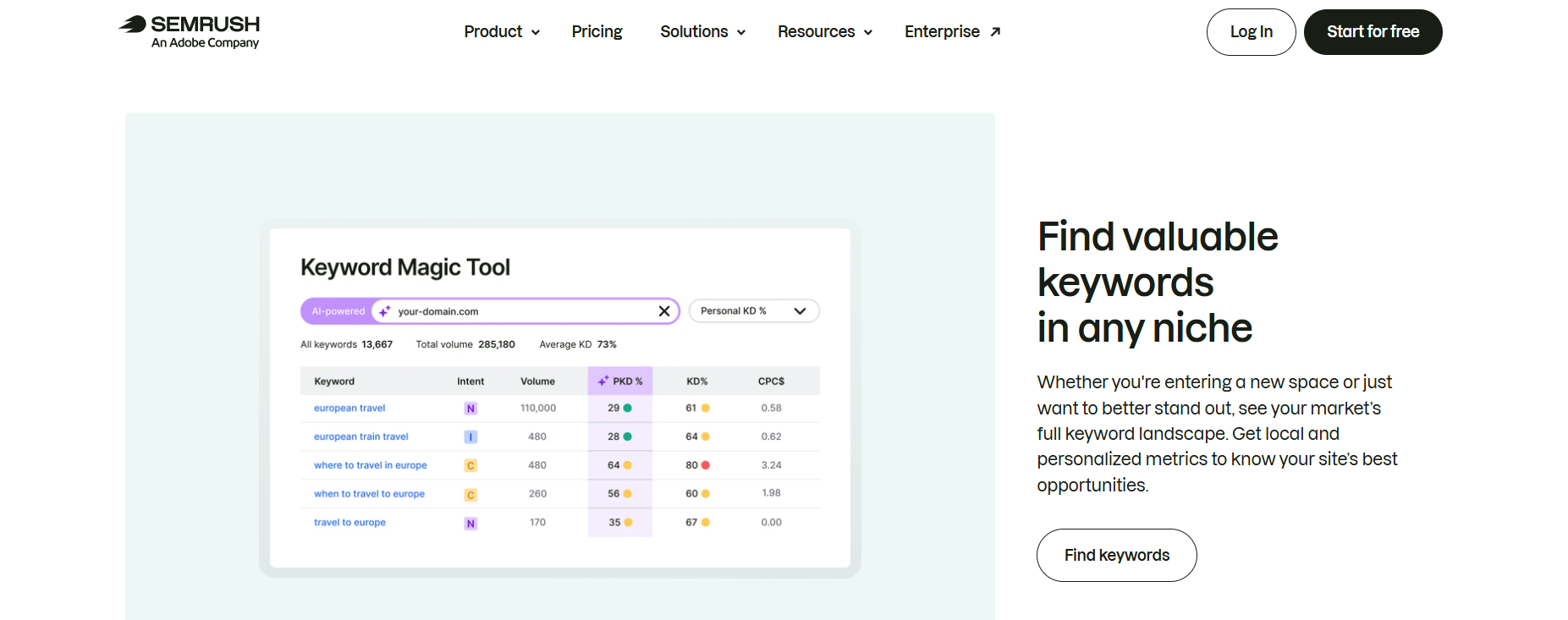Click the yellow PKD dot beside 64
Image resolution: width=1568 pixels, height=620 pixels.
click(628, 465)
